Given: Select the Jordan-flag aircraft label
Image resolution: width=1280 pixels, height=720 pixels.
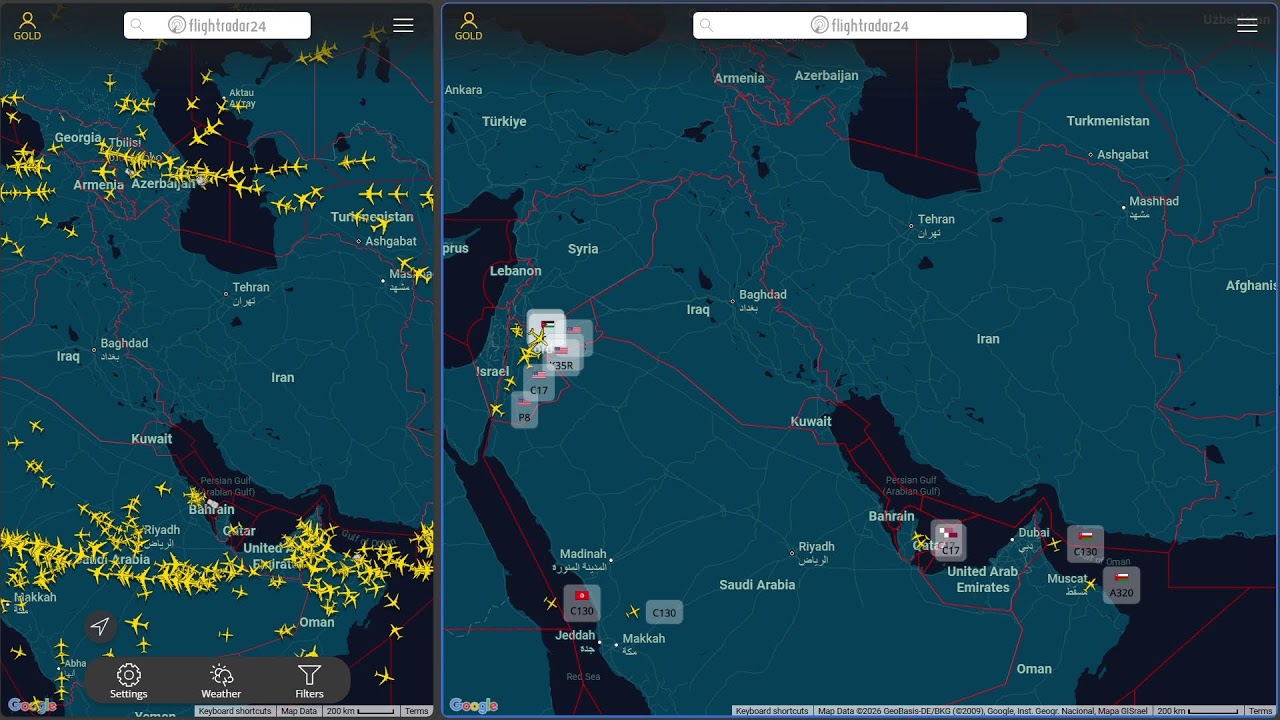Looking at the screenshot, I should pos(547,326).
